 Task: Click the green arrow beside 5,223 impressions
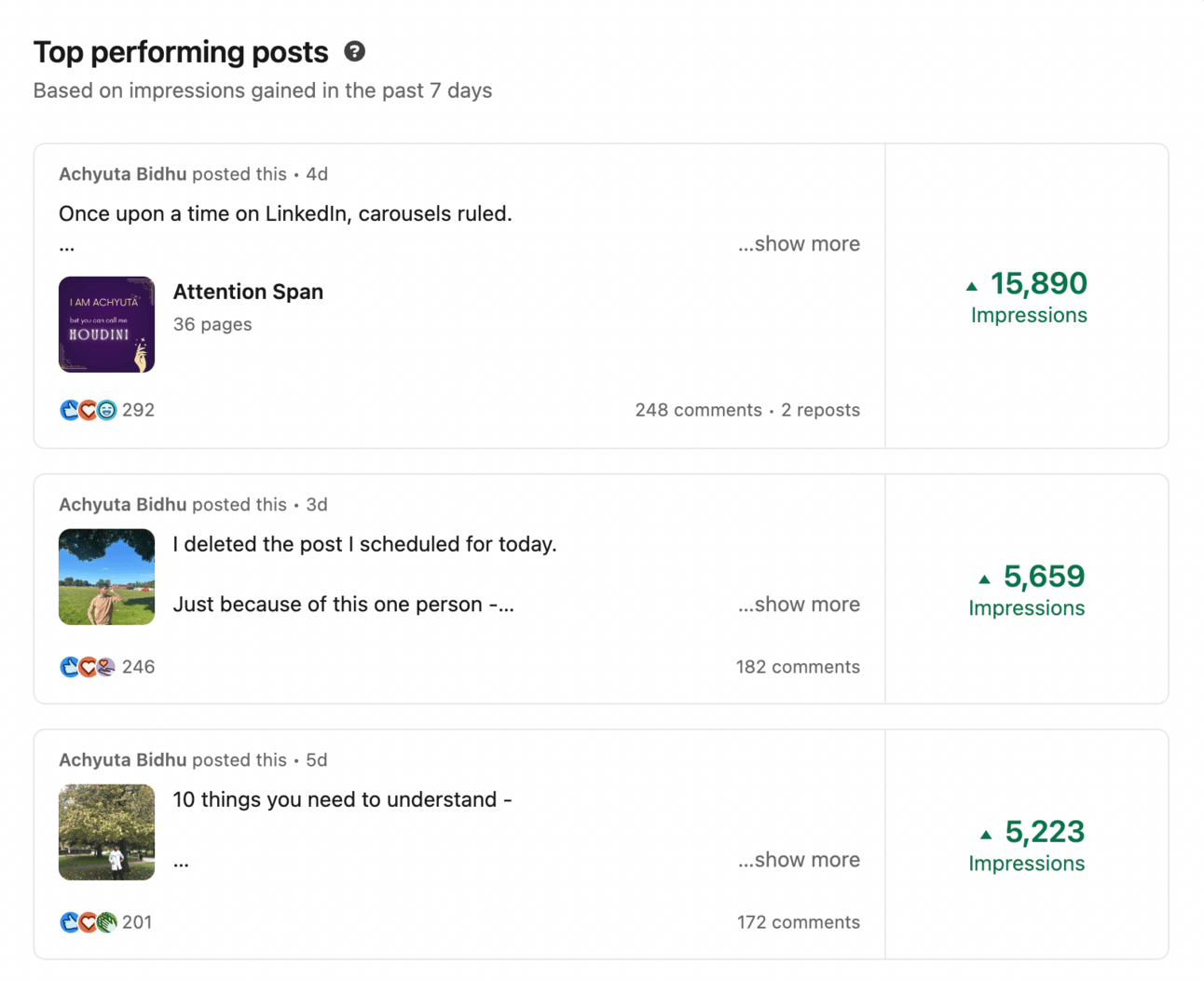[986, 835]
